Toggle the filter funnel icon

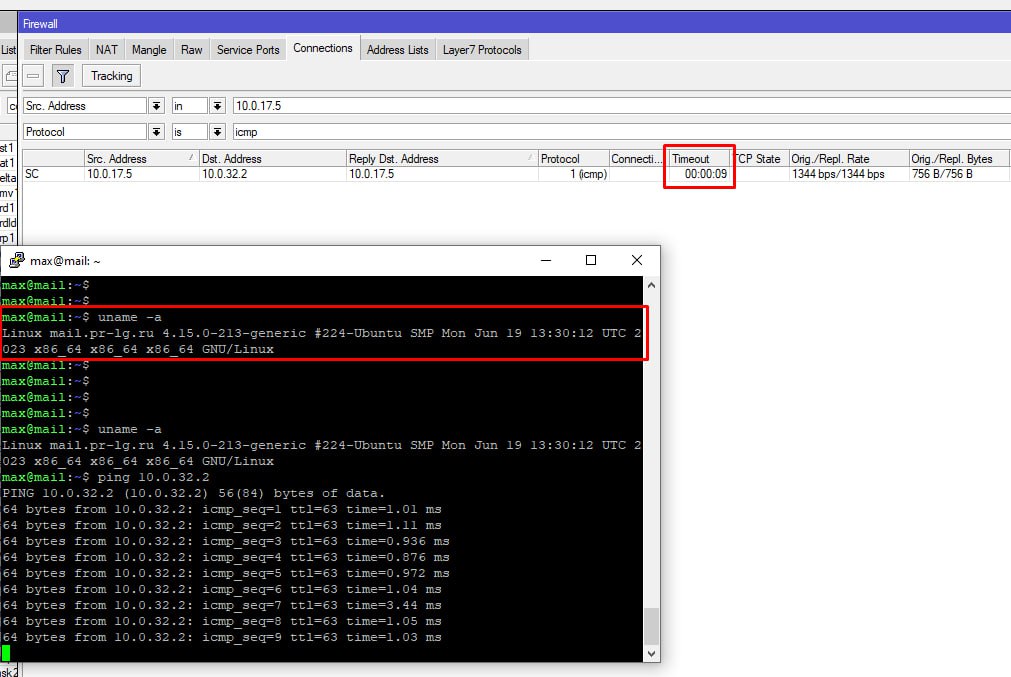click(63, 76)
